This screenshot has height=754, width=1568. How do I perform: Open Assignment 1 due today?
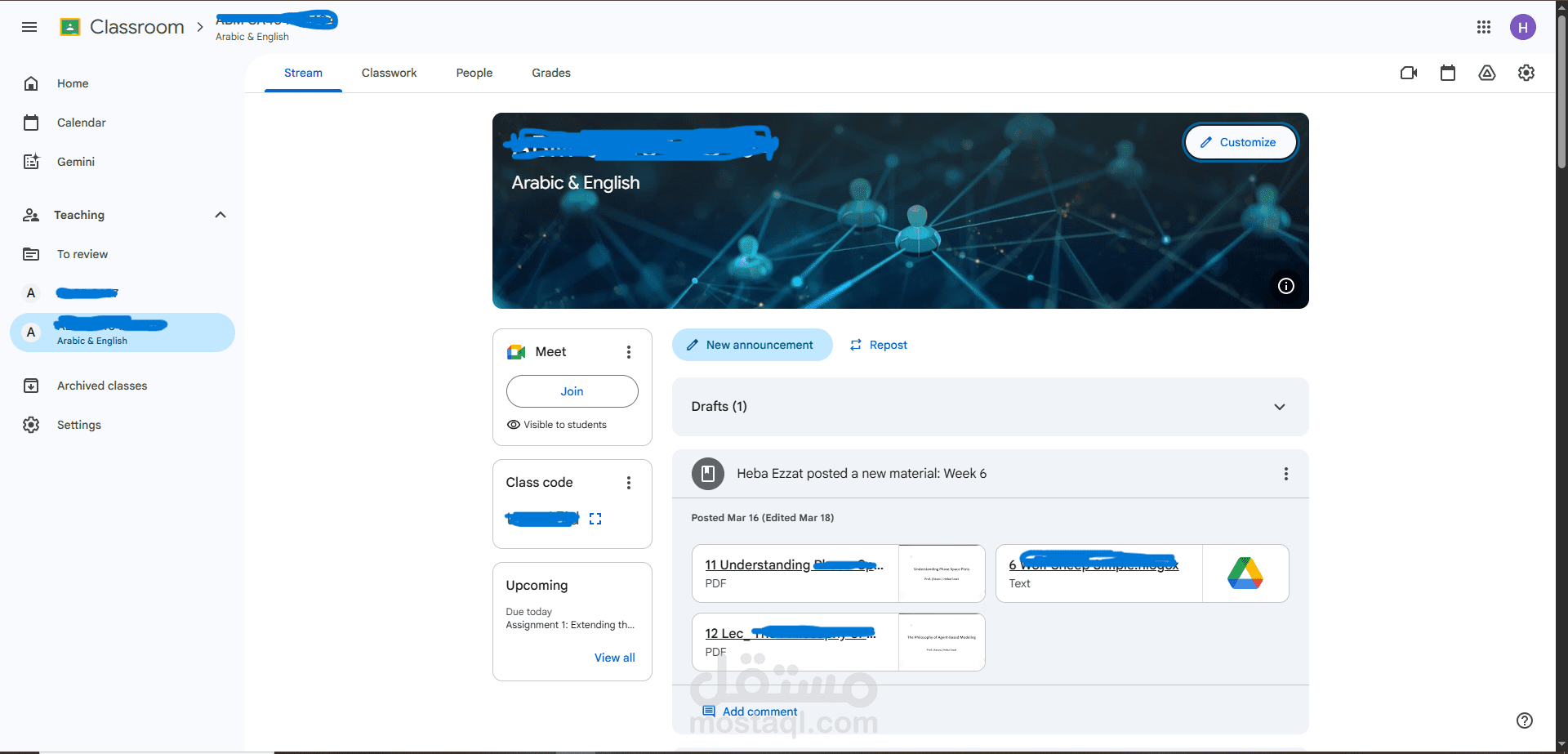click(x=570, y=625)
